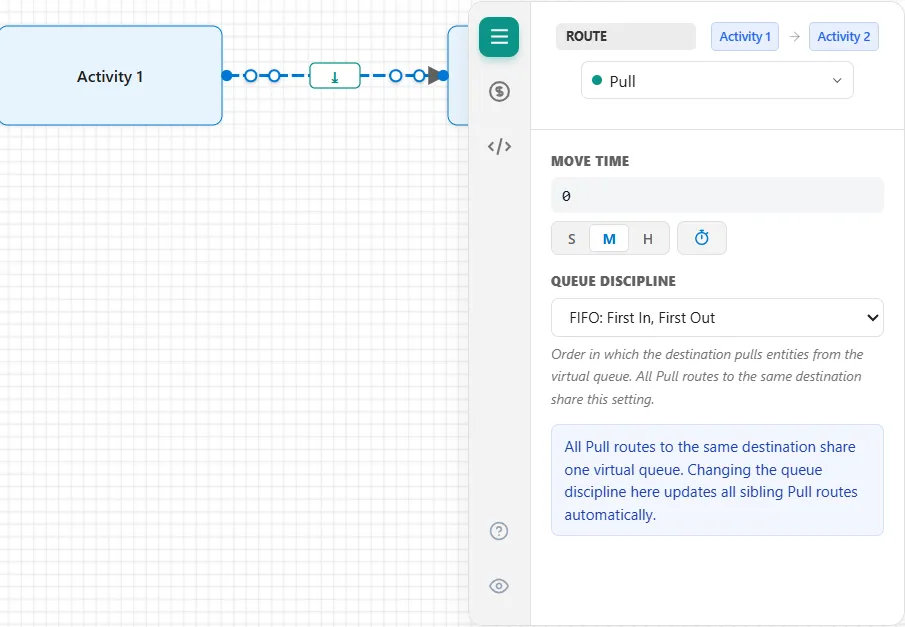Click the Move Time input field
Viewport: 905px width, 627px height.
pyautogui.click(x=717, y=196)
